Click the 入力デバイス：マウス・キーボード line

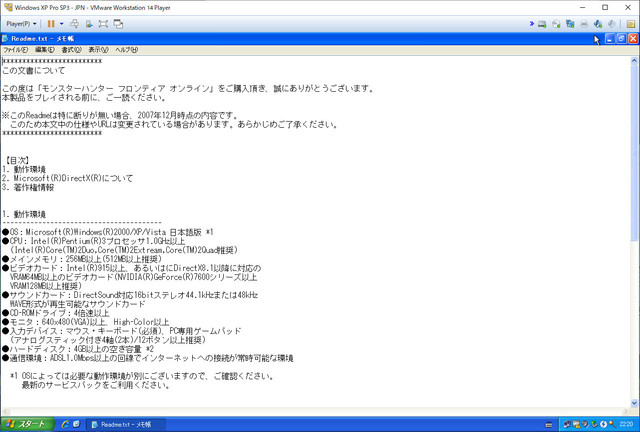(x=122, y=331)
